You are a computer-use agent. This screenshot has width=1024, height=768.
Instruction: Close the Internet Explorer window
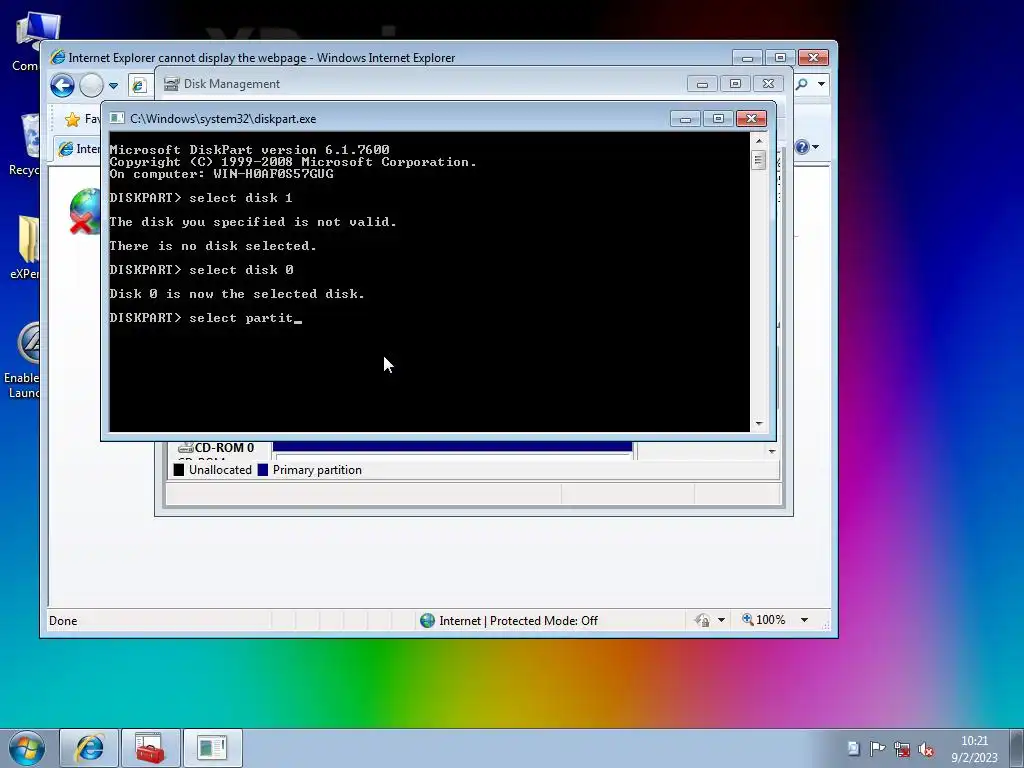pyautogui.click(x=813, y=57)
